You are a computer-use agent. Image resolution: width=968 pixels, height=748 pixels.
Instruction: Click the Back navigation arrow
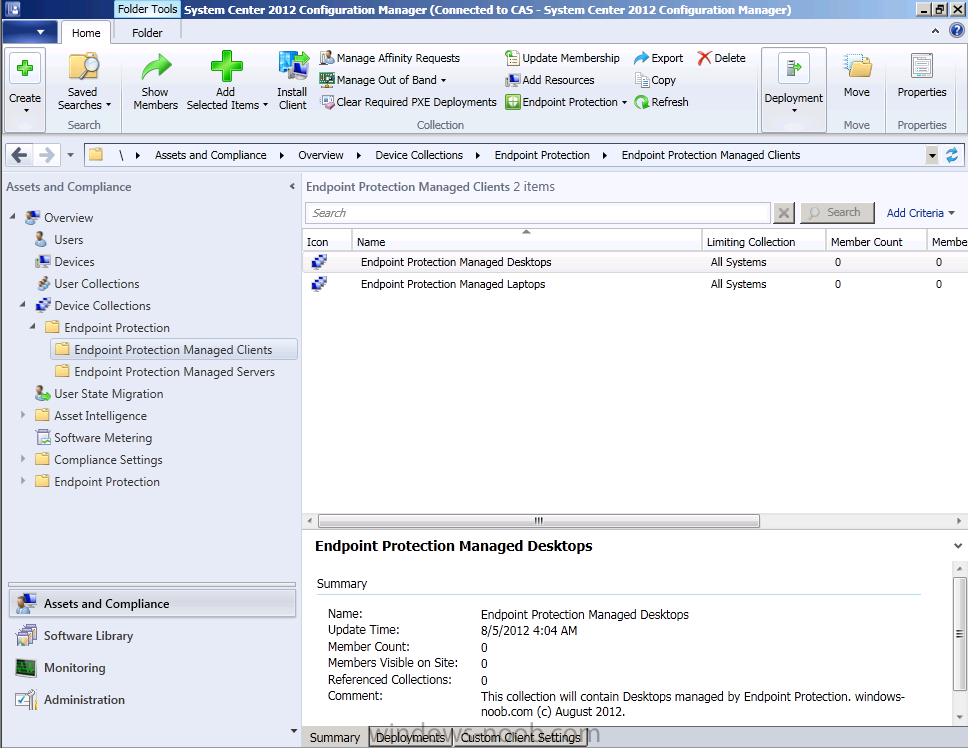click(19, 155)
